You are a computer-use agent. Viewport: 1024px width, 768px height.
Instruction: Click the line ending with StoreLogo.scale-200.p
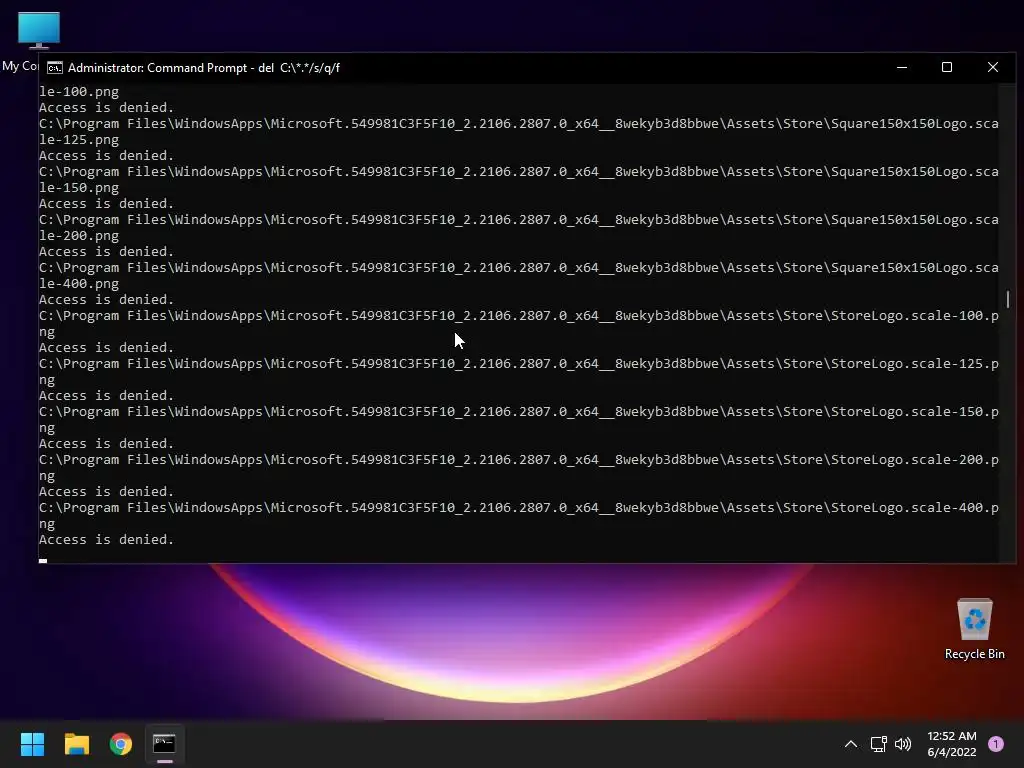(x=519, y=460)
